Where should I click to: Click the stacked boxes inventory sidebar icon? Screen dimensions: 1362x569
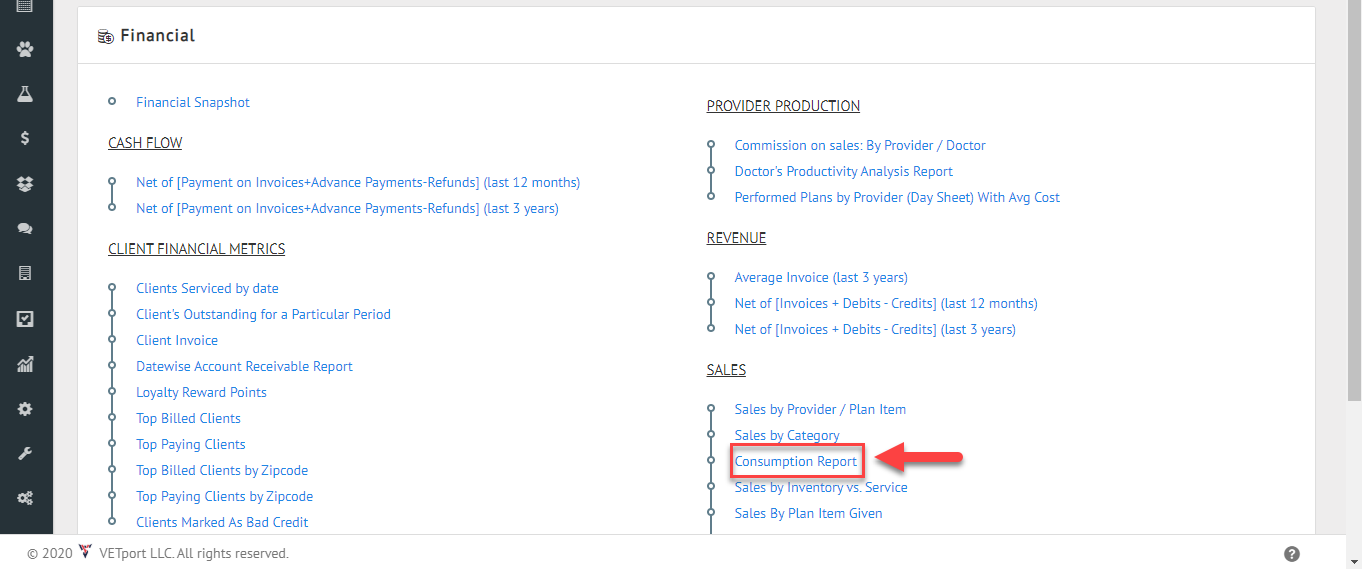(x=25, y=184)
